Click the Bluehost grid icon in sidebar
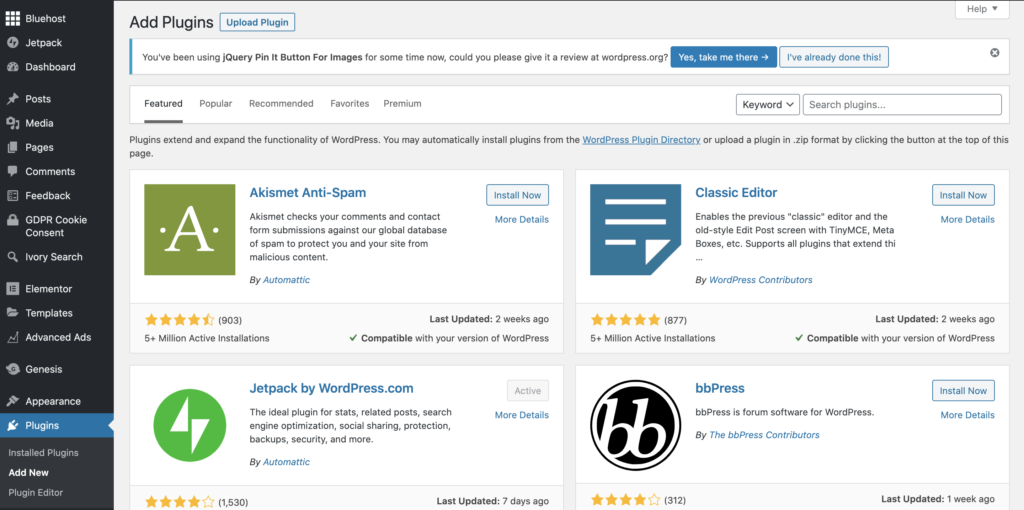Image resolution: width=1024 pixels, height=510 pixels. pos(12,19)
